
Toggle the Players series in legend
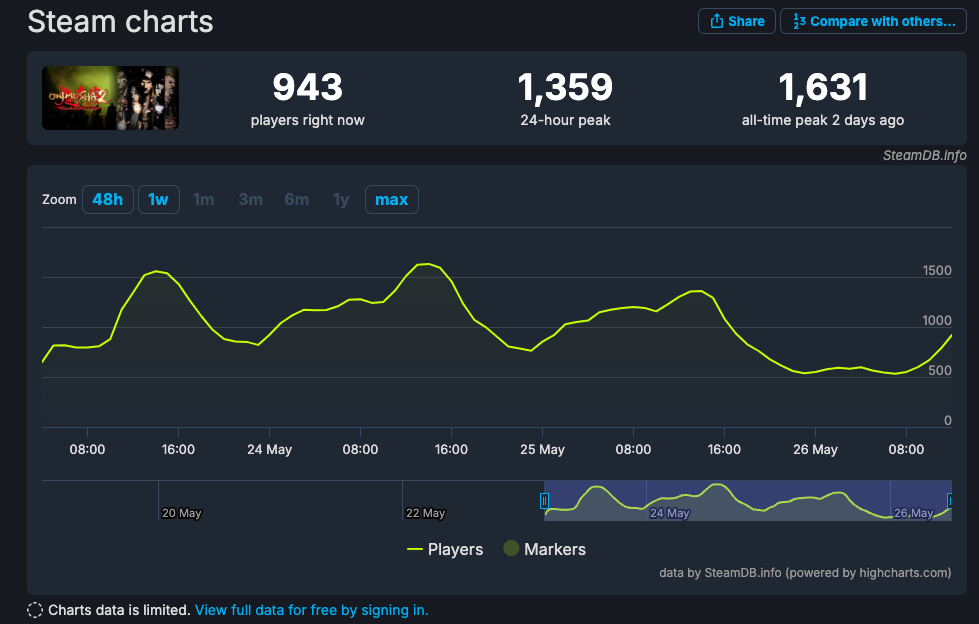coord(445,550)
